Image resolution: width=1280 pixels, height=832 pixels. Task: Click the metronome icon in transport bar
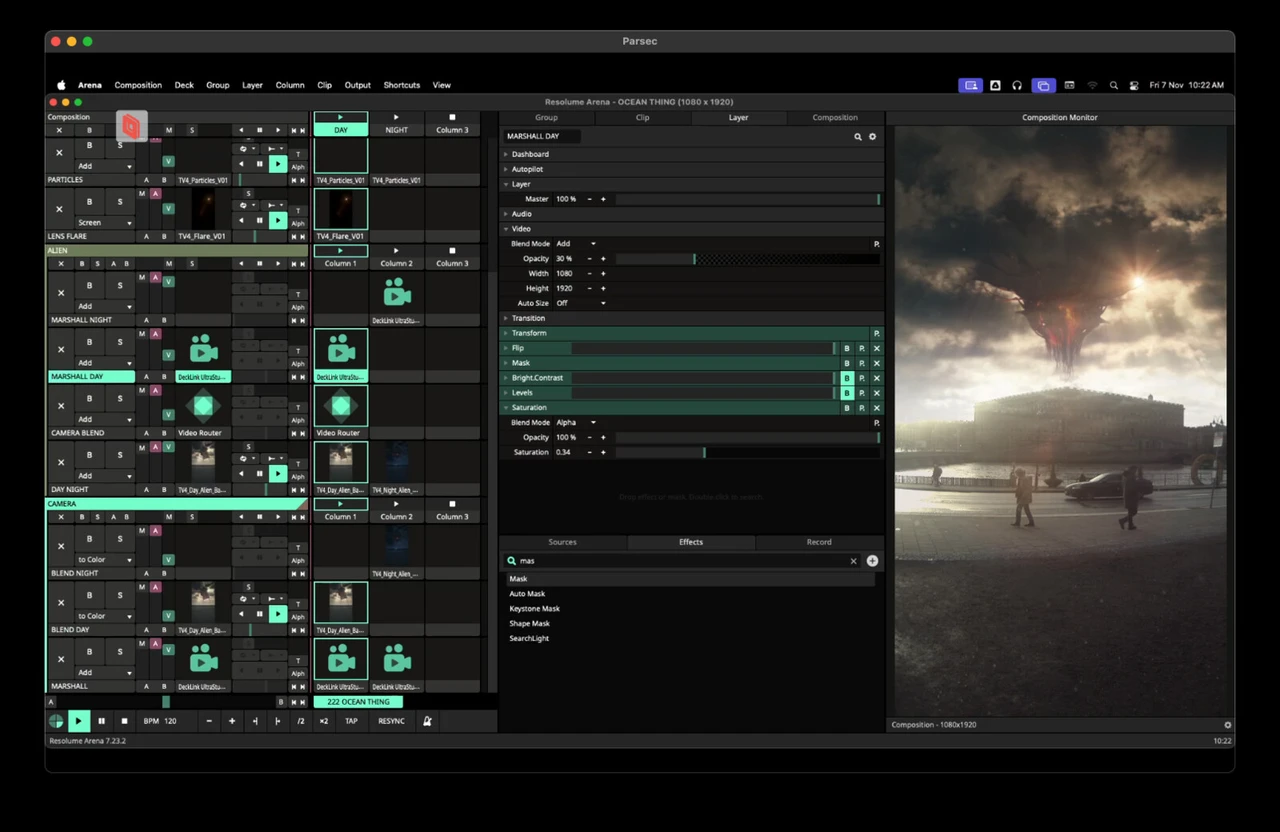click(427, 721)
